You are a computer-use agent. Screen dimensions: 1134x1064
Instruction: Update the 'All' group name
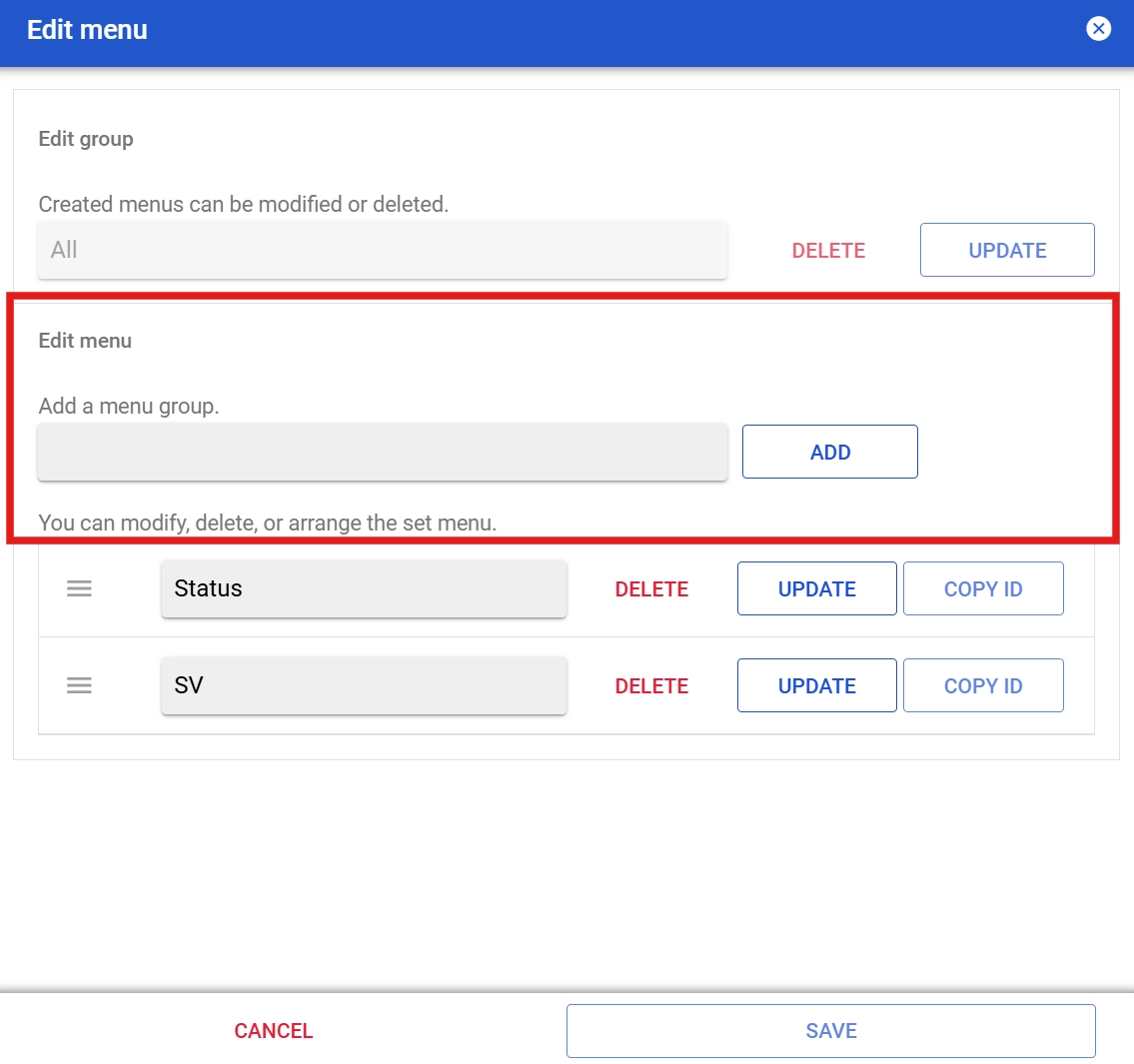pyautogui.click(x=1007, y=251)
